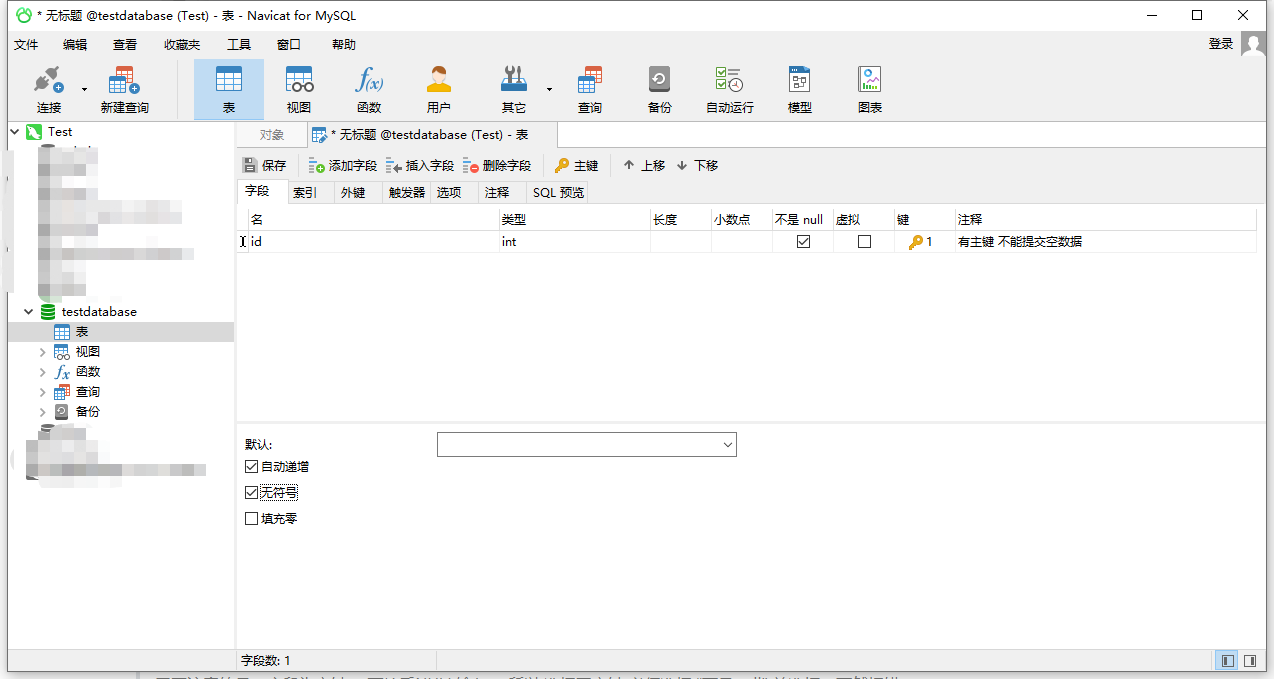Open the 查看 menu
Screen dimensions: 1274x679
[125, 45]
